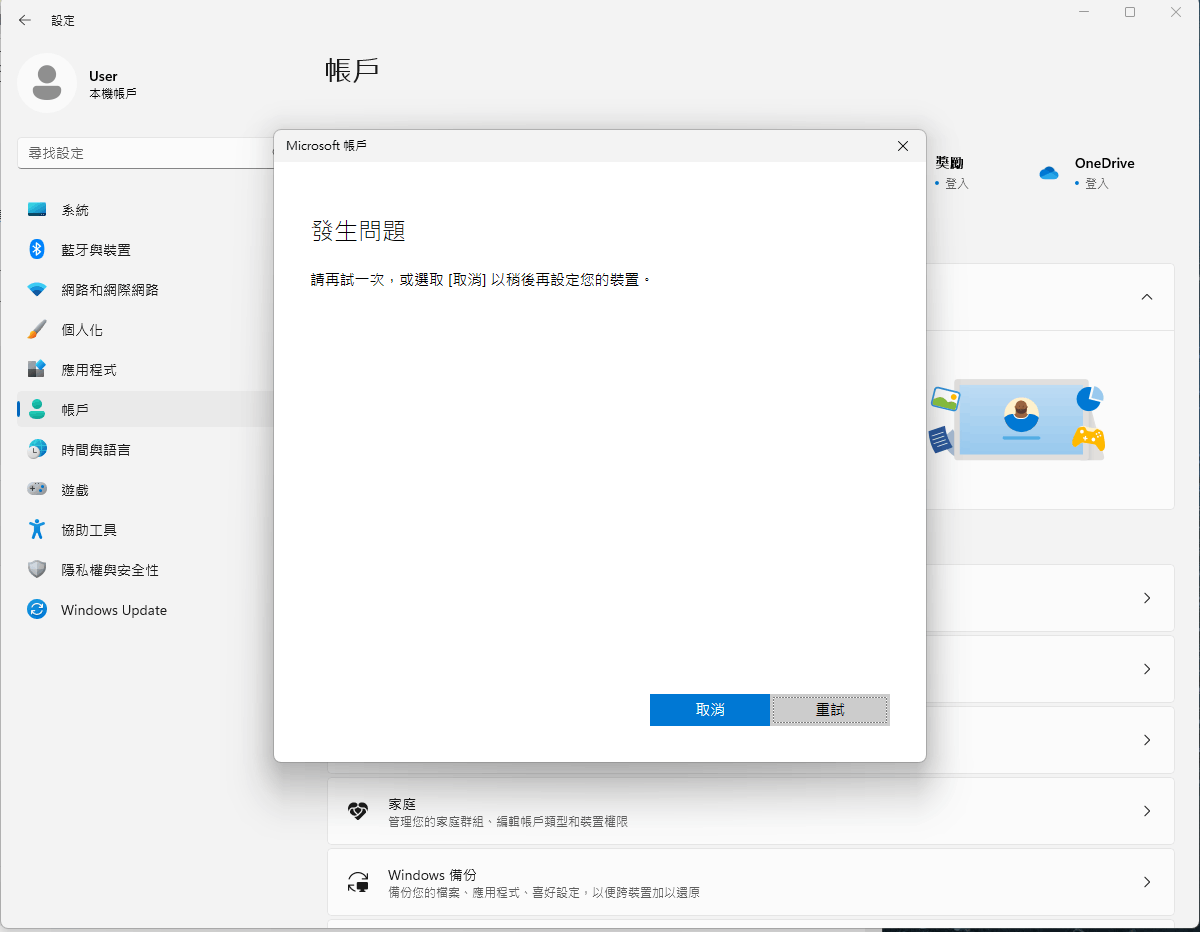Open 個人化 settings label
1200x932 pixels.
pyautogui.click(x=82, y=330)
